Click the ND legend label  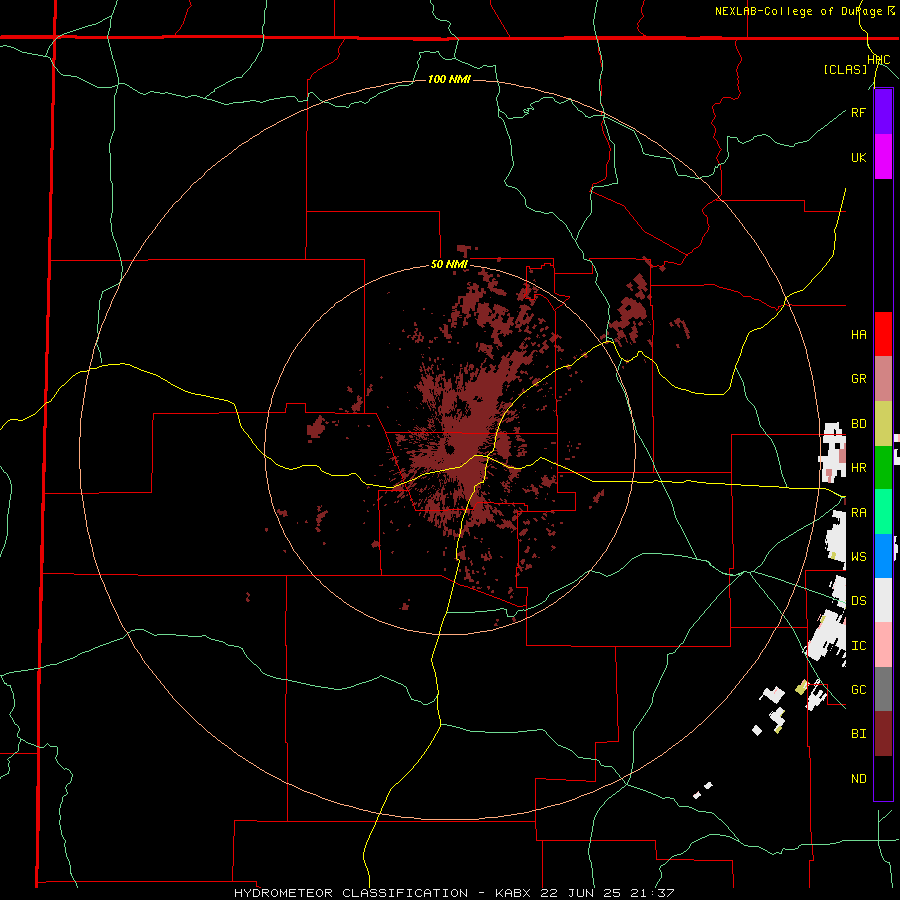[858, 779]
